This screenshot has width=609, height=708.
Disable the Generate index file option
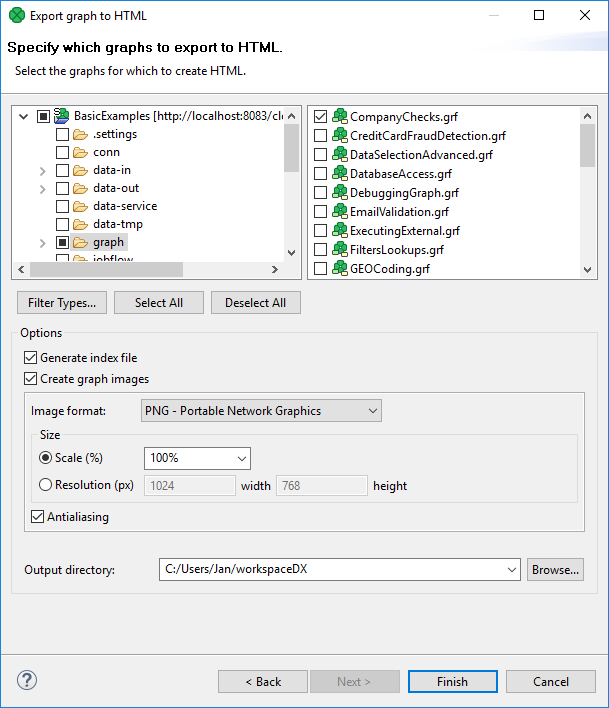coord(30,358)
